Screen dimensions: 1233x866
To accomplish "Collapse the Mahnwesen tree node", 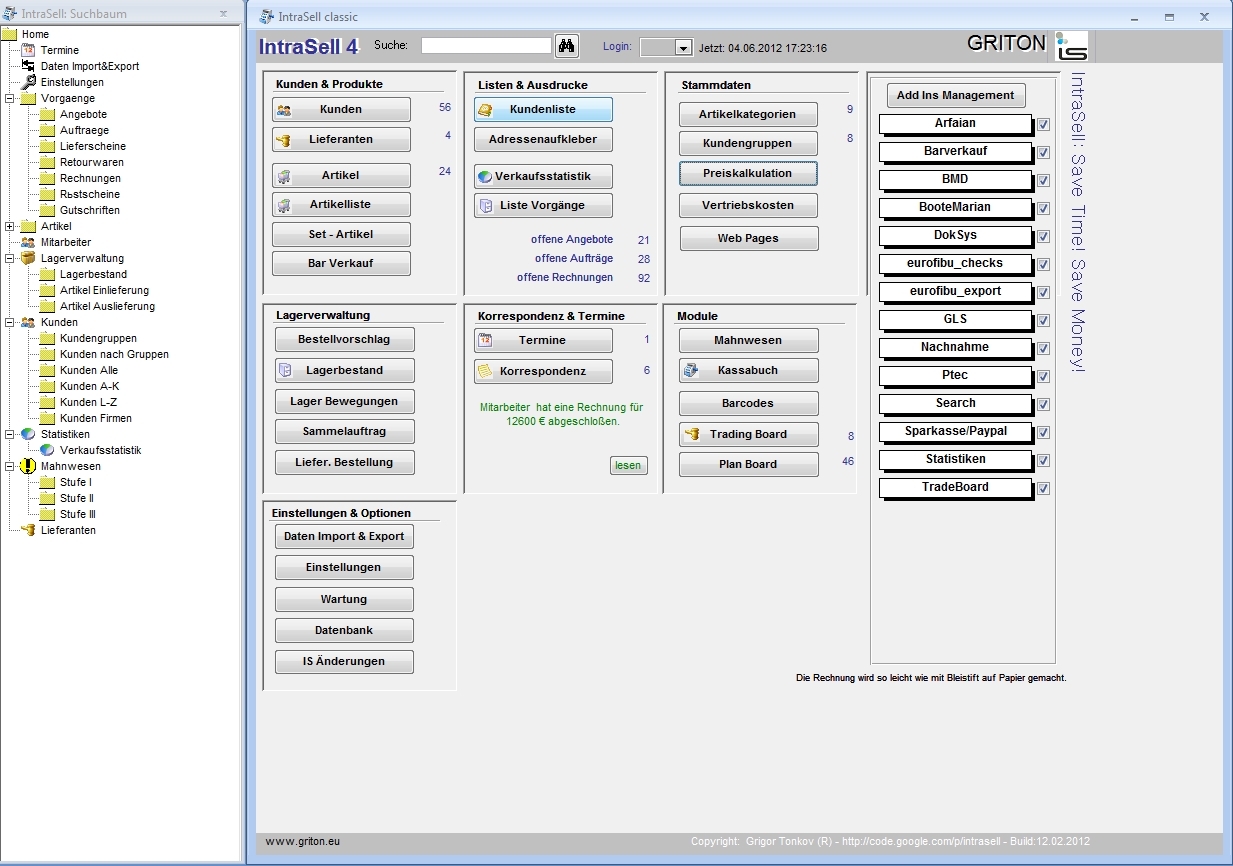I will (9, 466).
